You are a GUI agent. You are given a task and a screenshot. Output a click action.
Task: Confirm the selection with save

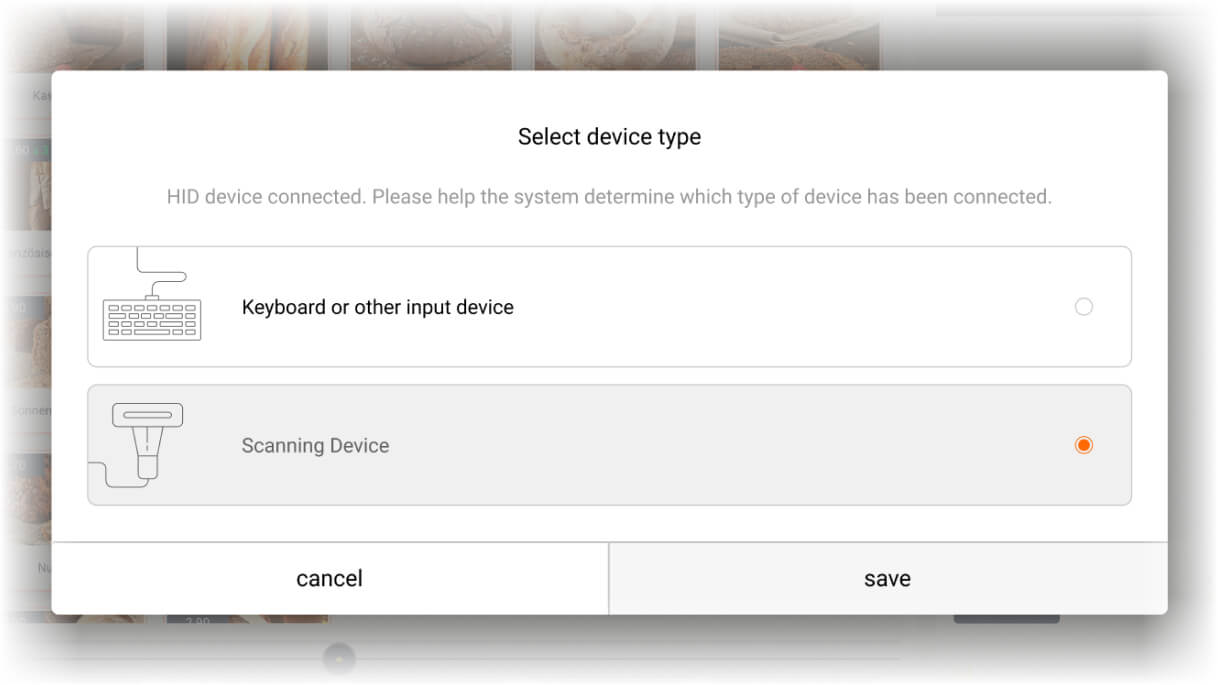tap(887, 579)
